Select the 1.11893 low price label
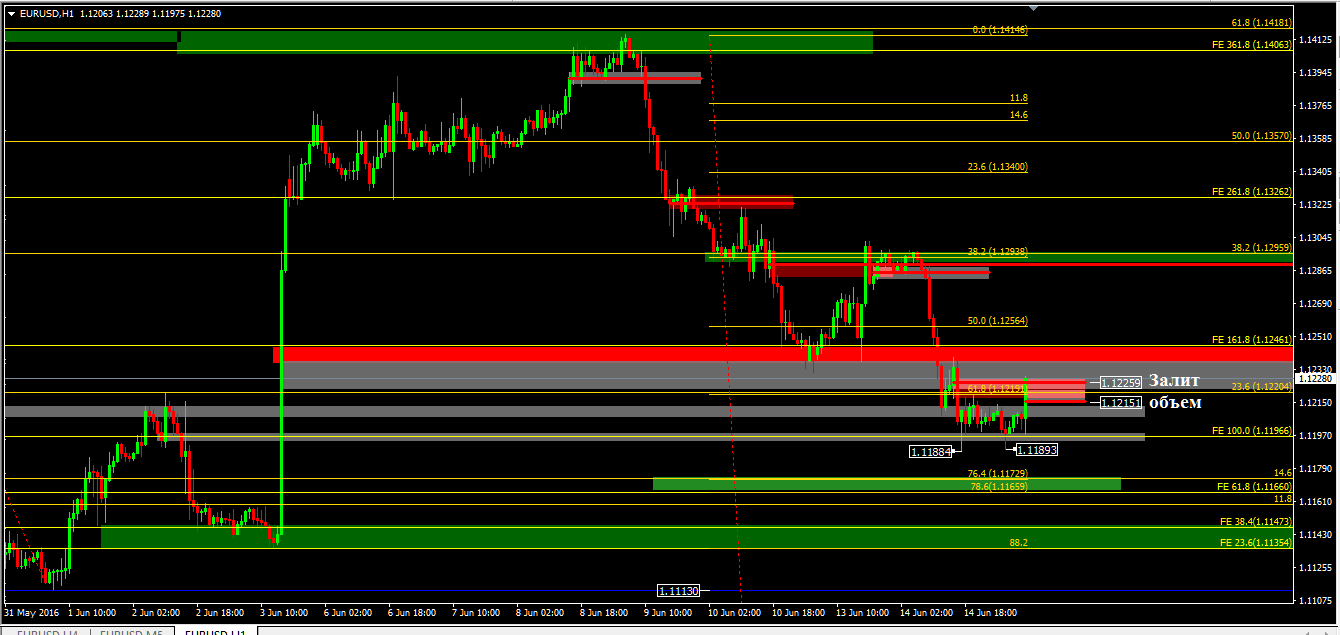1340x635 pixels. point(1036,450)
